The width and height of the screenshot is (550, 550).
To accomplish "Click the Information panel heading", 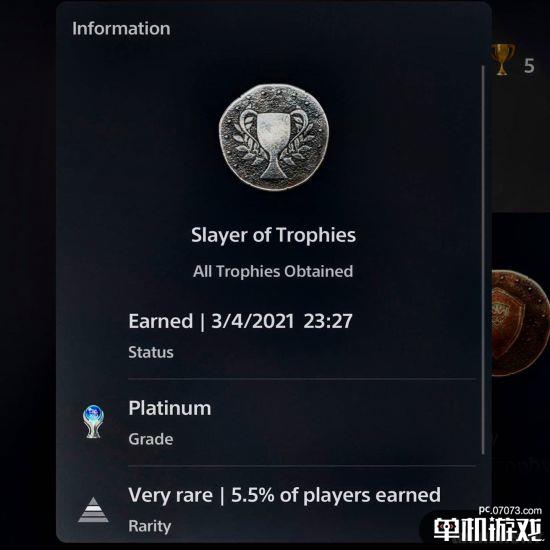I will 121,28.
